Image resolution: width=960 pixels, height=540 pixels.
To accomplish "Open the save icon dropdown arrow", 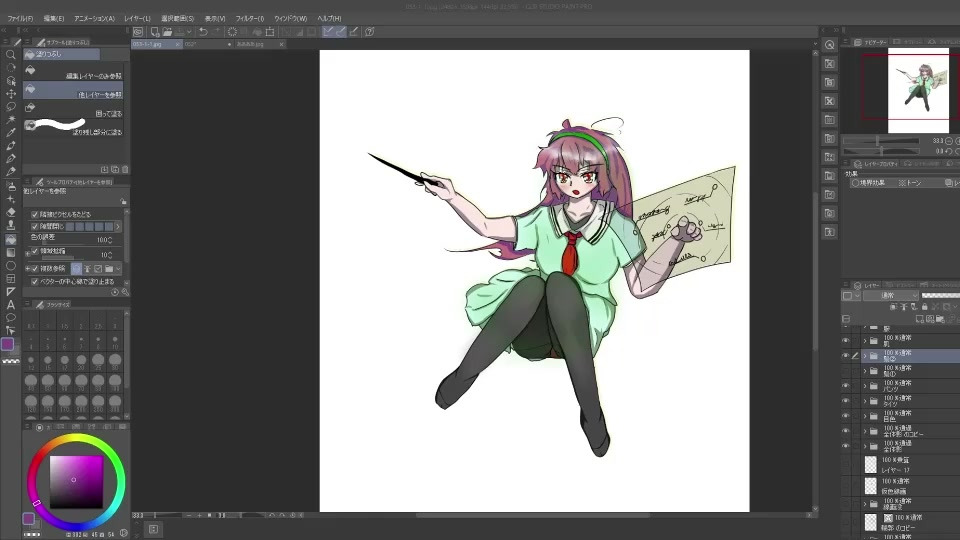I will 189,32.
